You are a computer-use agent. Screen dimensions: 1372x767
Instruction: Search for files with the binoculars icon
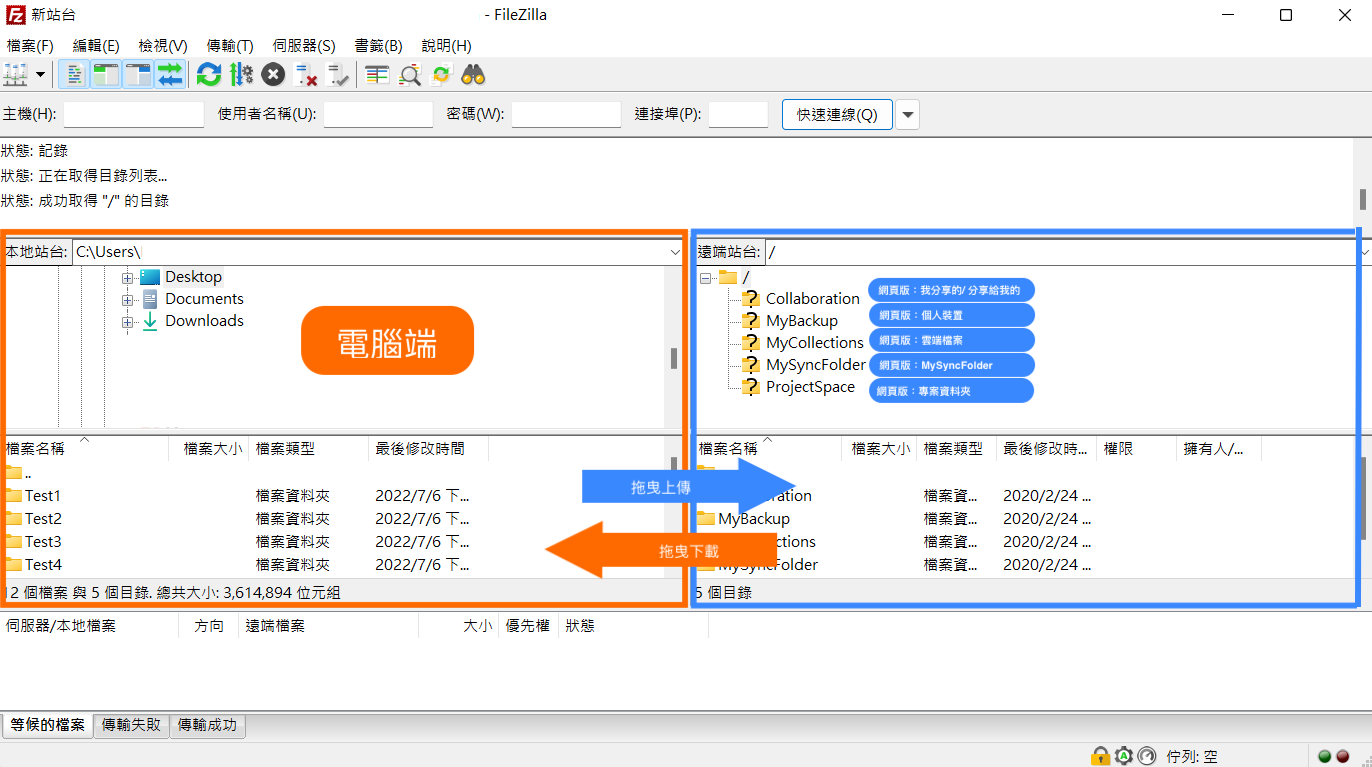pyautogui.click(x=474, y=74)
